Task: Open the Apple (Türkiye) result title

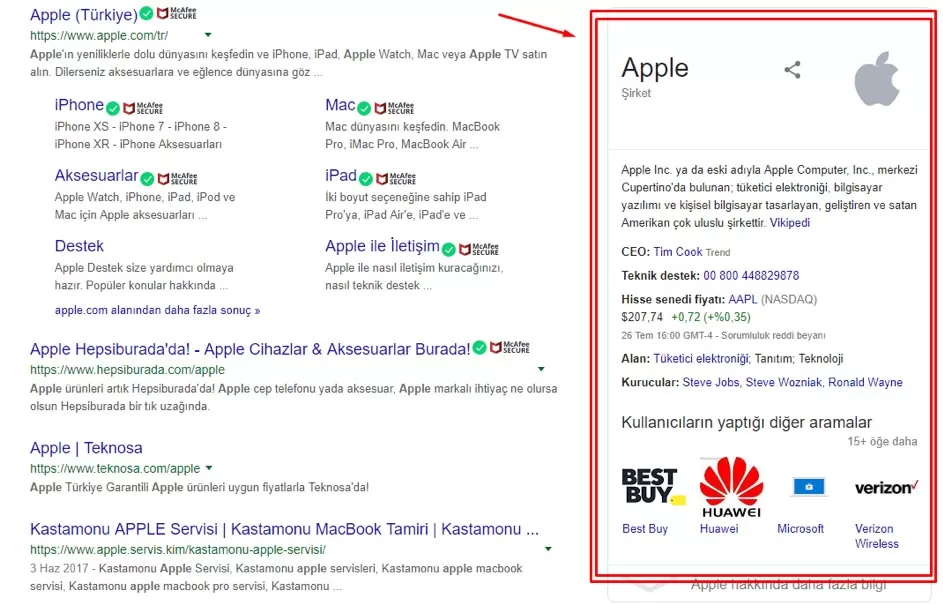Action: point(84,14)
